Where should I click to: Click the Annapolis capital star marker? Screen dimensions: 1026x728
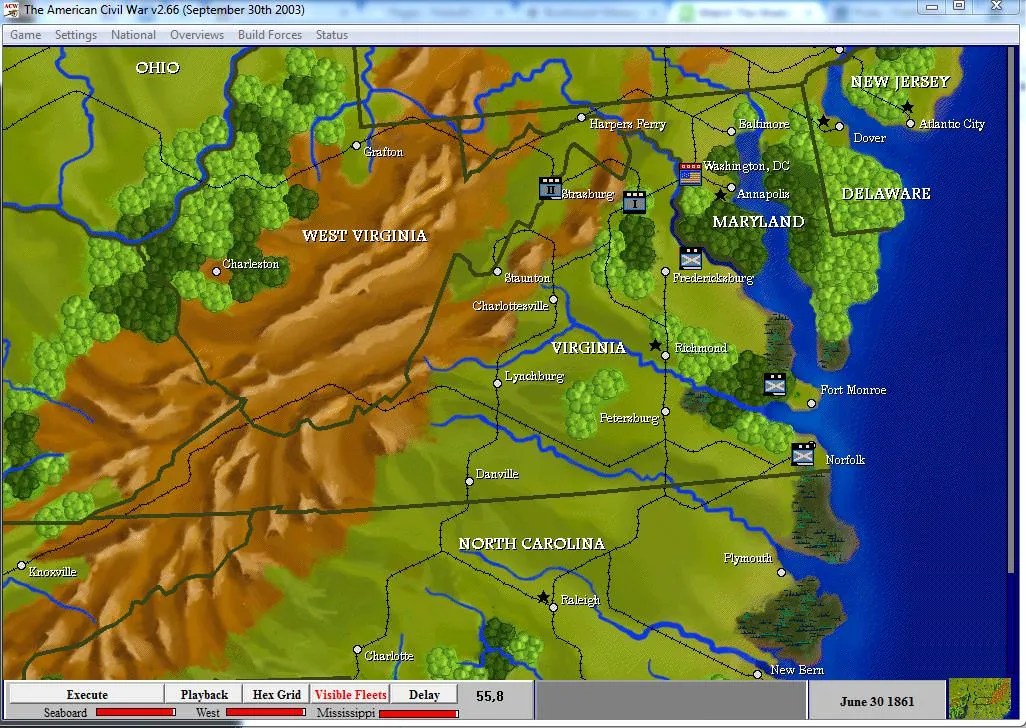pyautogui.click(x=720, y=195)
